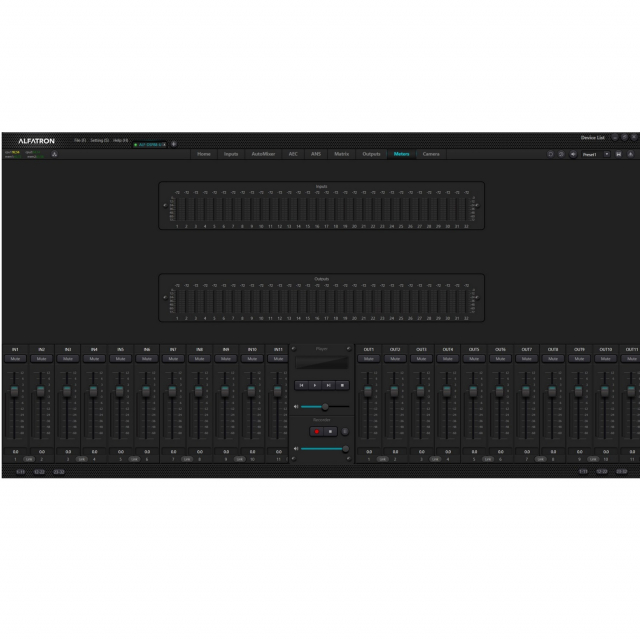640x640 pixels.
Task: Open the Preset1 dropdown
Action: [607, 154]
